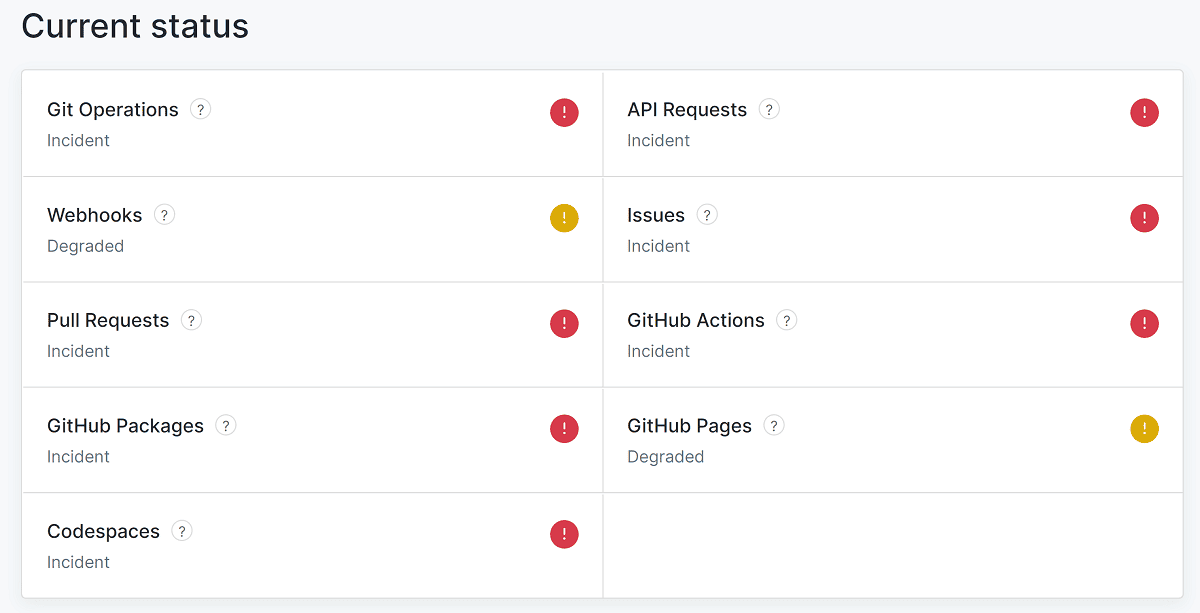Image resolution: width=1200 pixels, height=613 pixels.
Task: Click the Codespaces label
Action: pyautogui.click(x=103, y=532)
